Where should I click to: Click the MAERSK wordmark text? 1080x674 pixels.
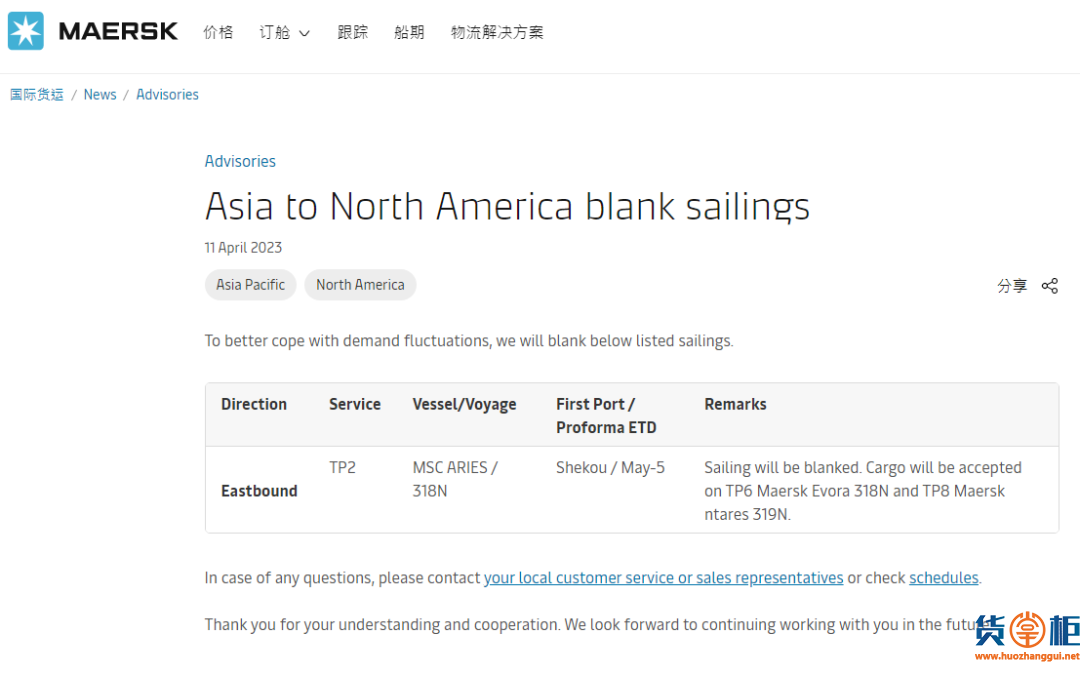tap(118, 32)
